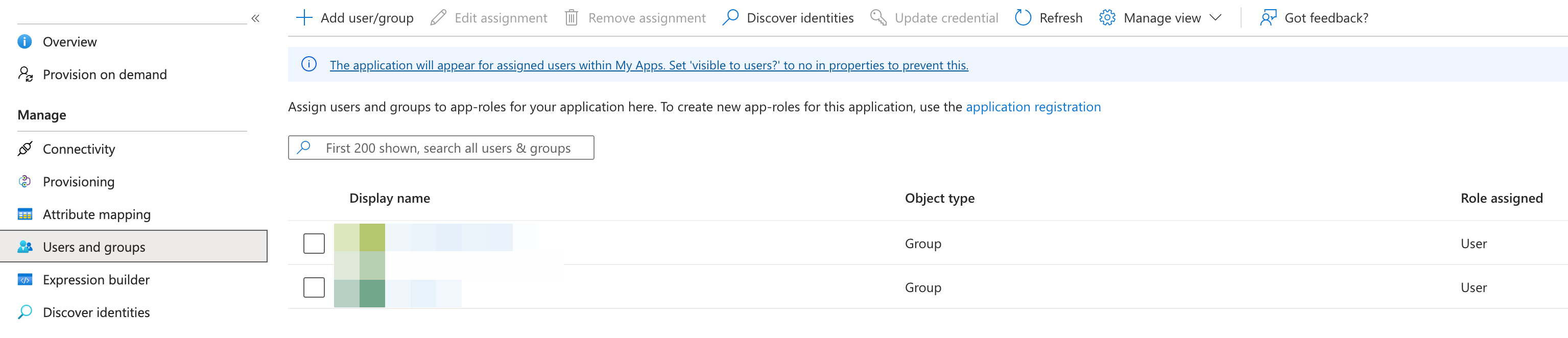Click the Edit assignment pencil icon

point(438,18)
